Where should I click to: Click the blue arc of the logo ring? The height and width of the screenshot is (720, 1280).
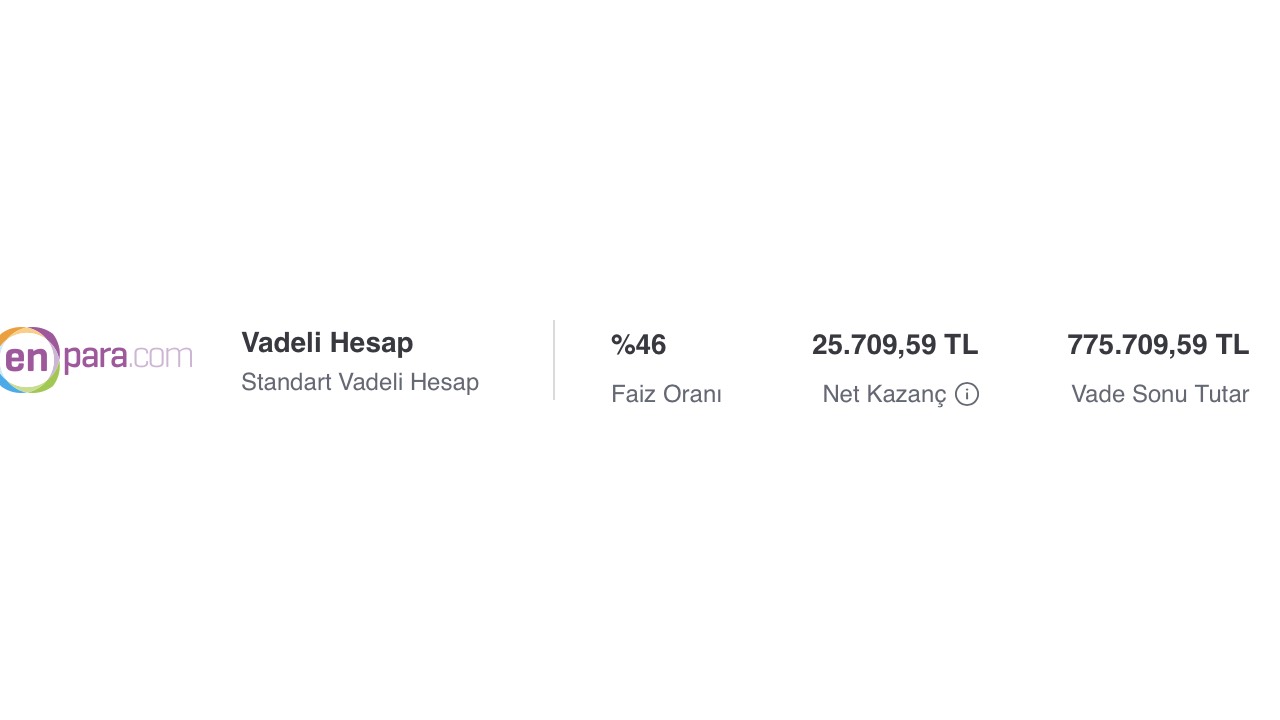[8, 382]
